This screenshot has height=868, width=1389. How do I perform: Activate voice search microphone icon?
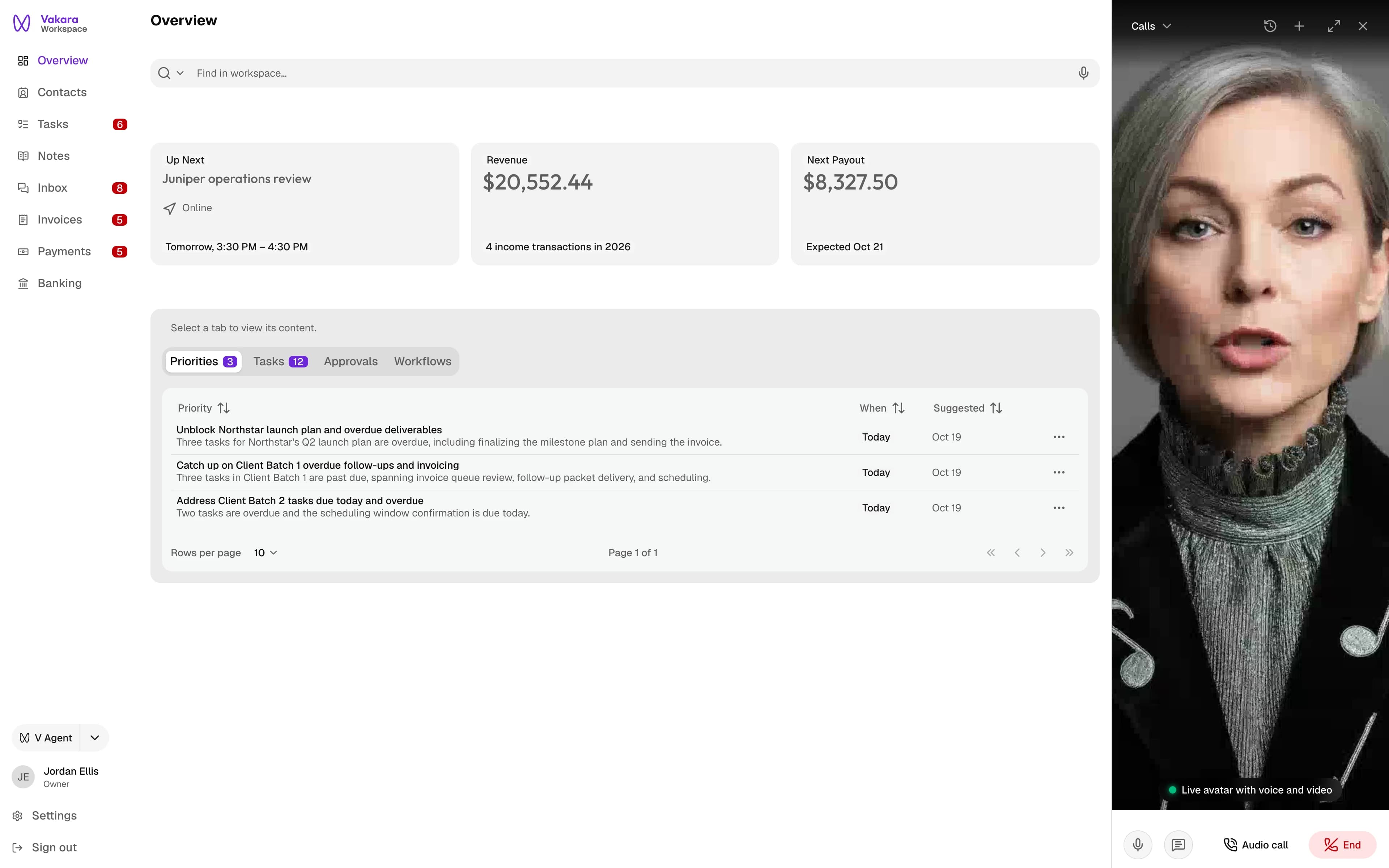click(1084, 73)
